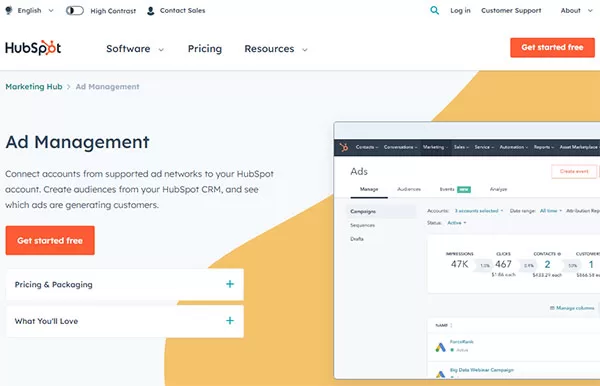600x386 pixels.
Task: Click the plus icon on Pricing & Packaging
Action: pyautogui.click(x=230, y=284)
